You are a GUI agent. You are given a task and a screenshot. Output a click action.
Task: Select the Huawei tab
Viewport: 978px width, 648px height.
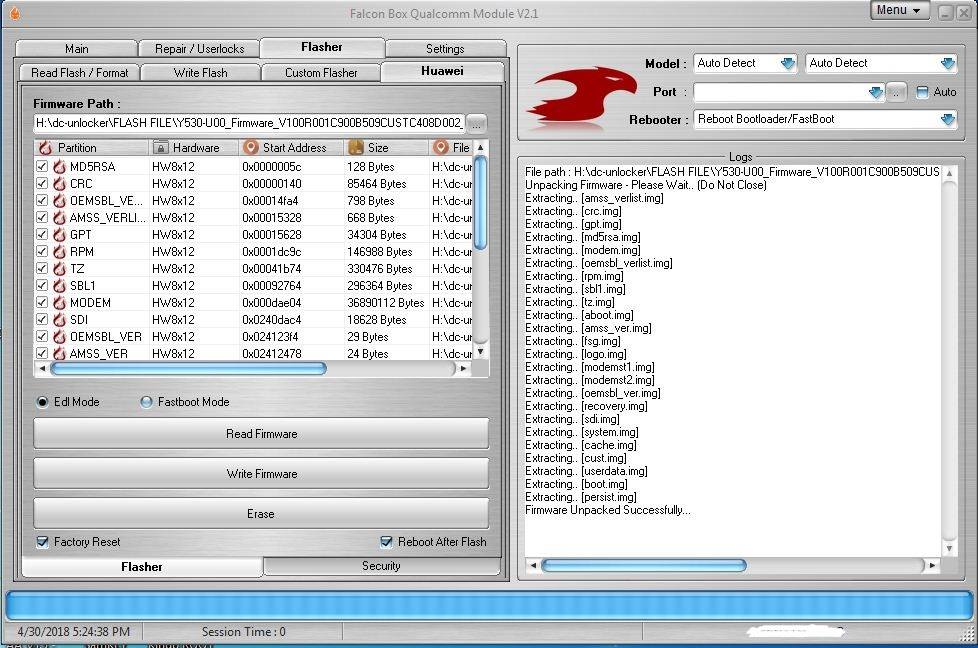[x=442, y=71]
